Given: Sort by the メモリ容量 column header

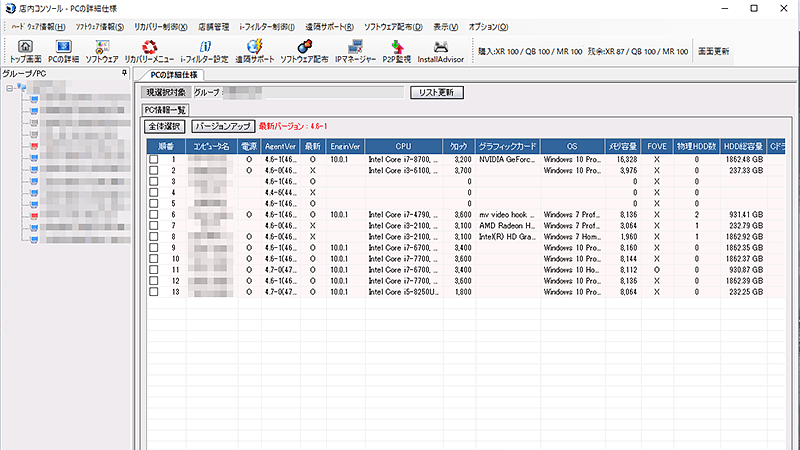Looking at the screenshot, I should 623,146.
